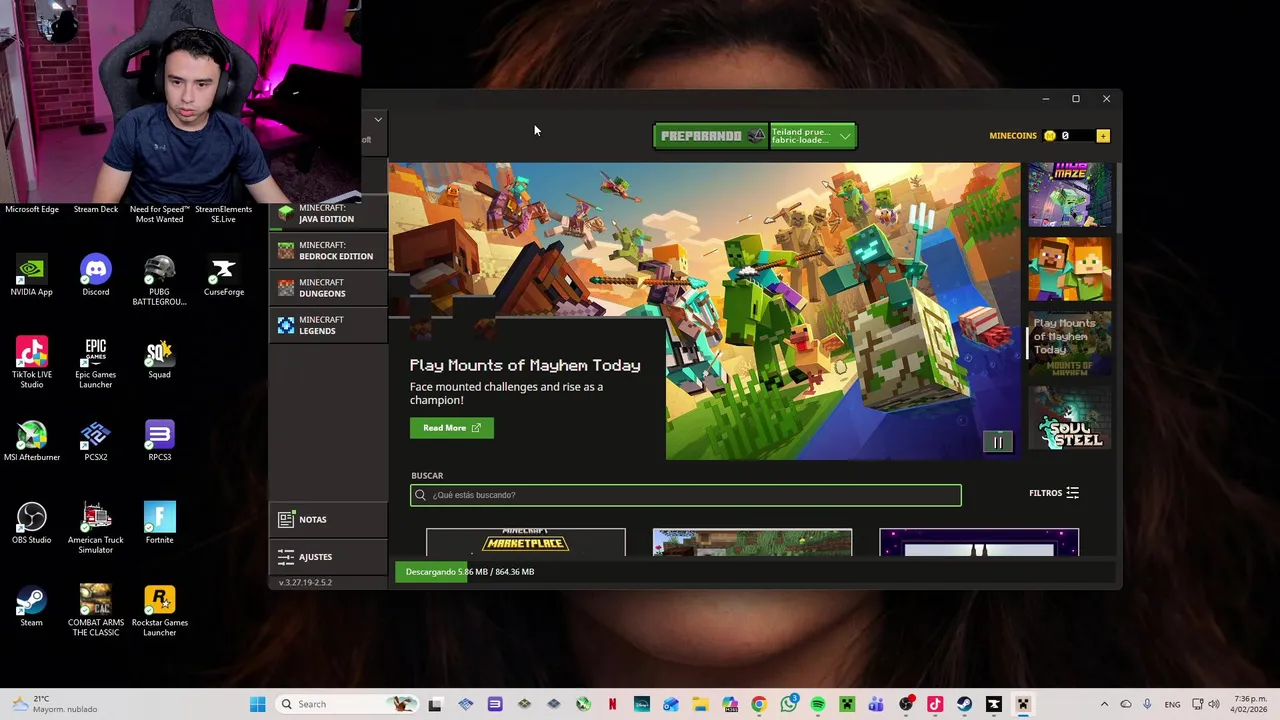
Task: Open the NVIDIA App desktop icon
Action: [x=31, y=277]
